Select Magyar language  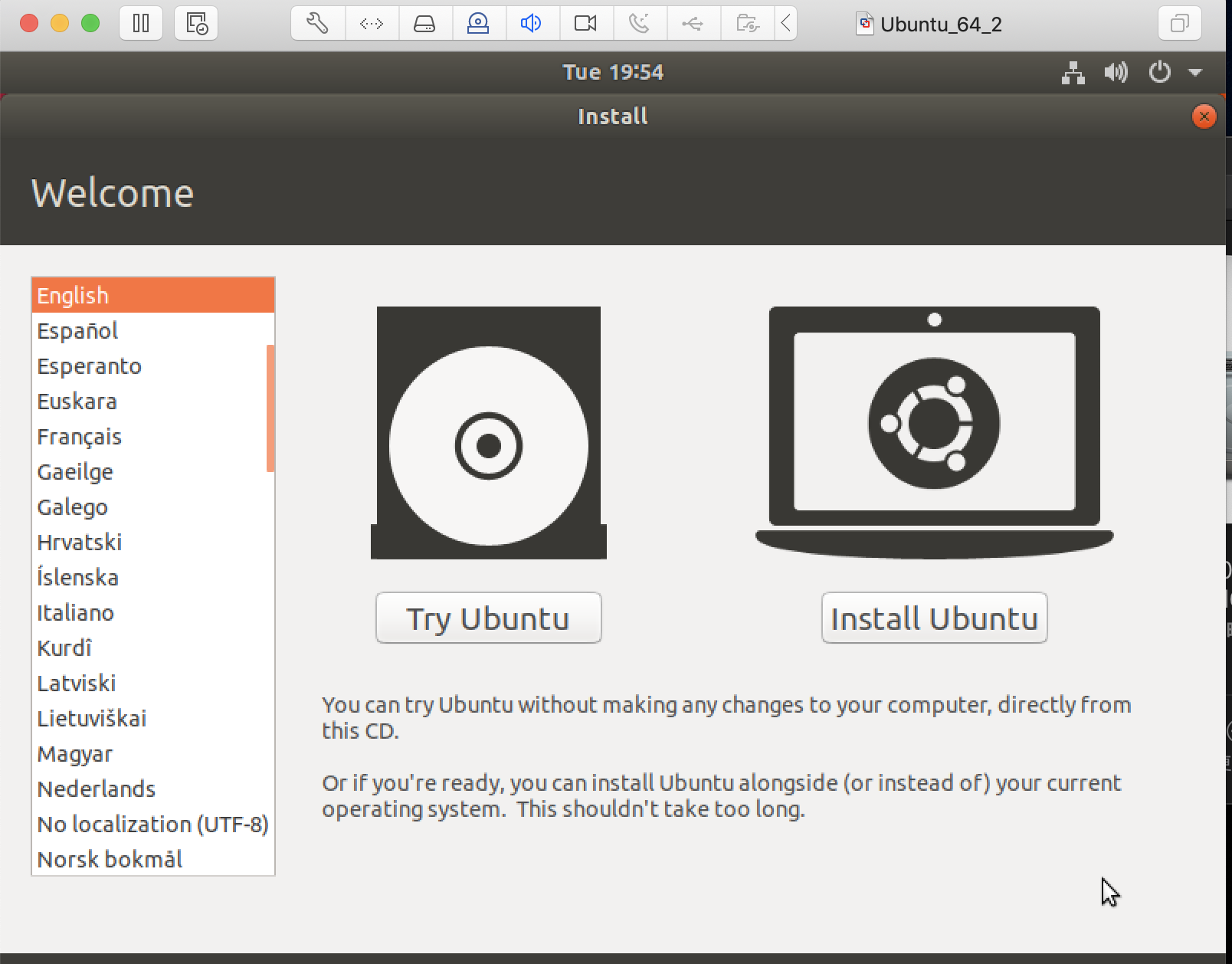pos(152,753)
